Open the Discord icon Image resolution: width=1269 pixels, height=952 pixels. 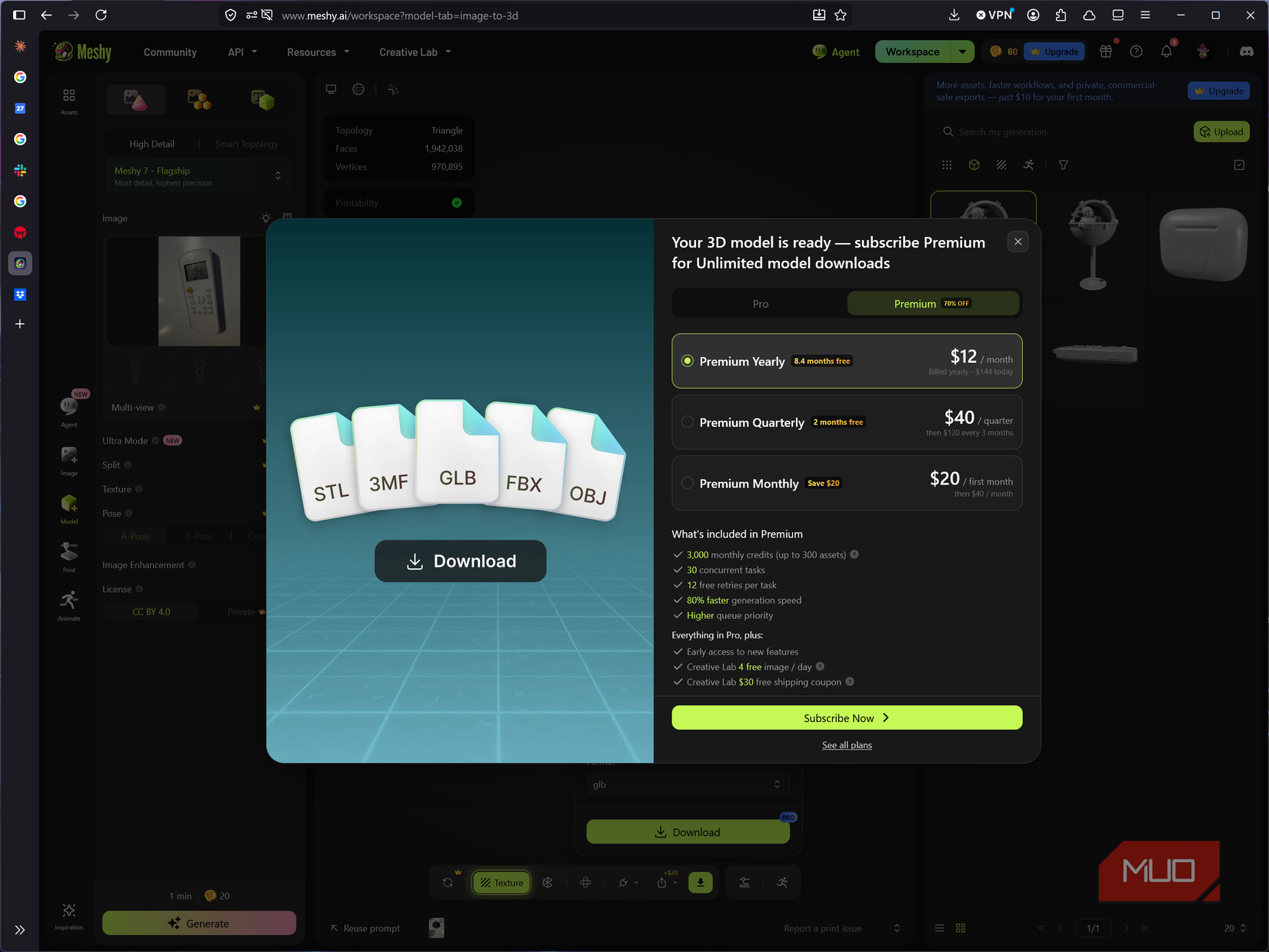click(1247, 52)
